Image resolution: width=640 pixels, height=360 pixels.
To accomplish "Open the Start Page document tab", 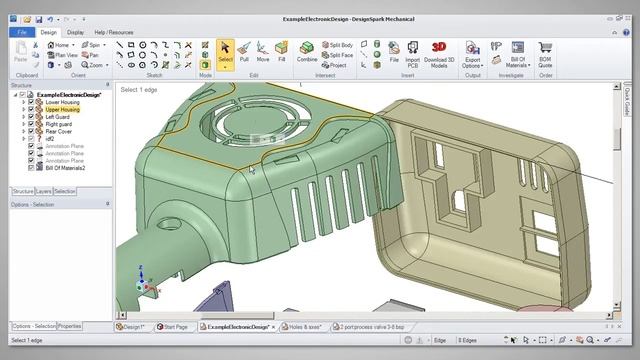I will coord(173,327).
